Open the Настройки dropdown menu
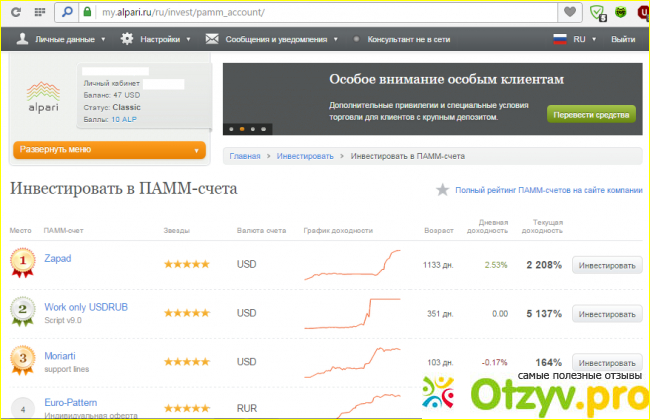650x420 pixels. click(x=156, y=39)
